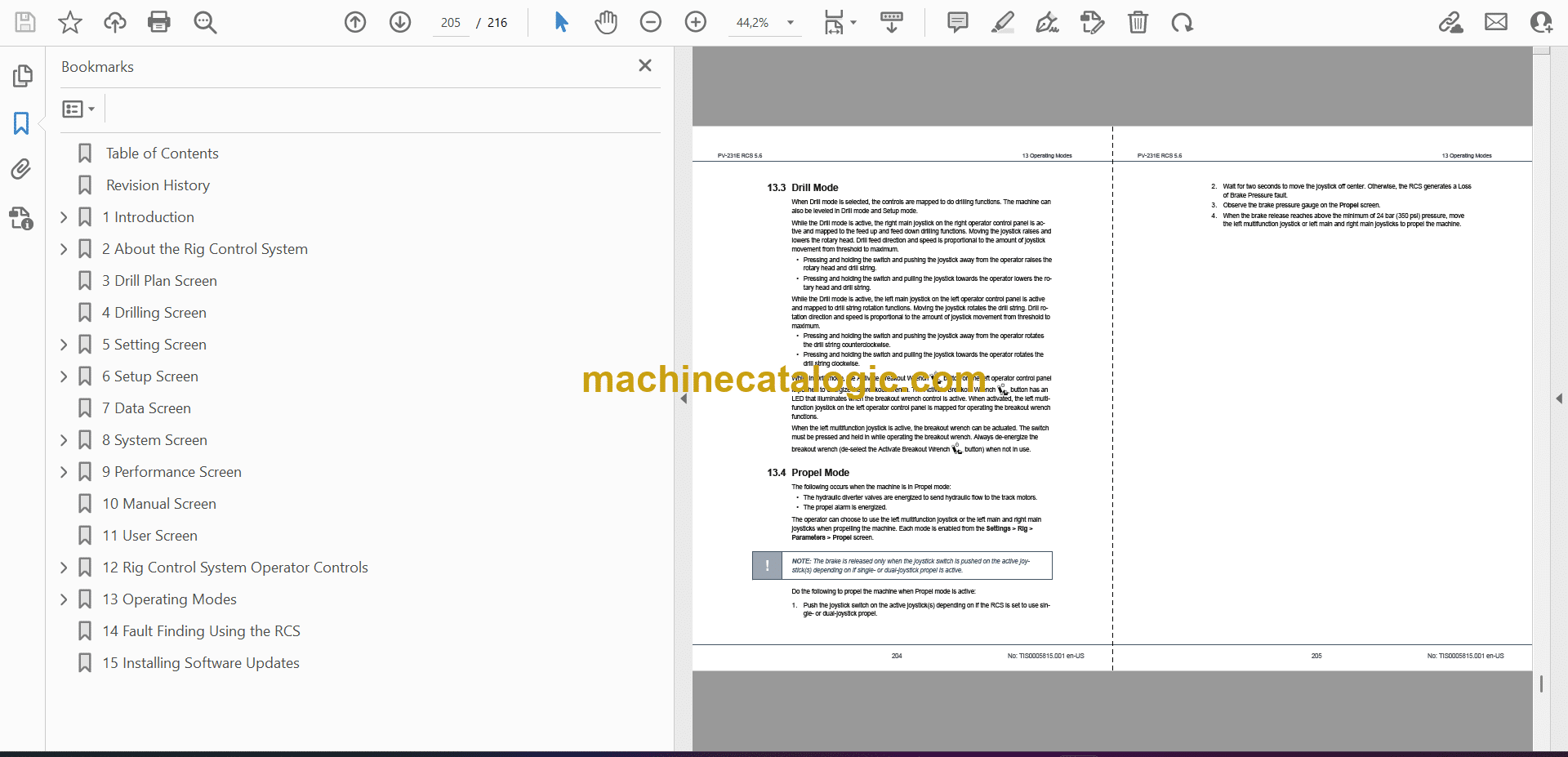
Task: Click the Add bookmark star icon
Action: click(70, 22)
